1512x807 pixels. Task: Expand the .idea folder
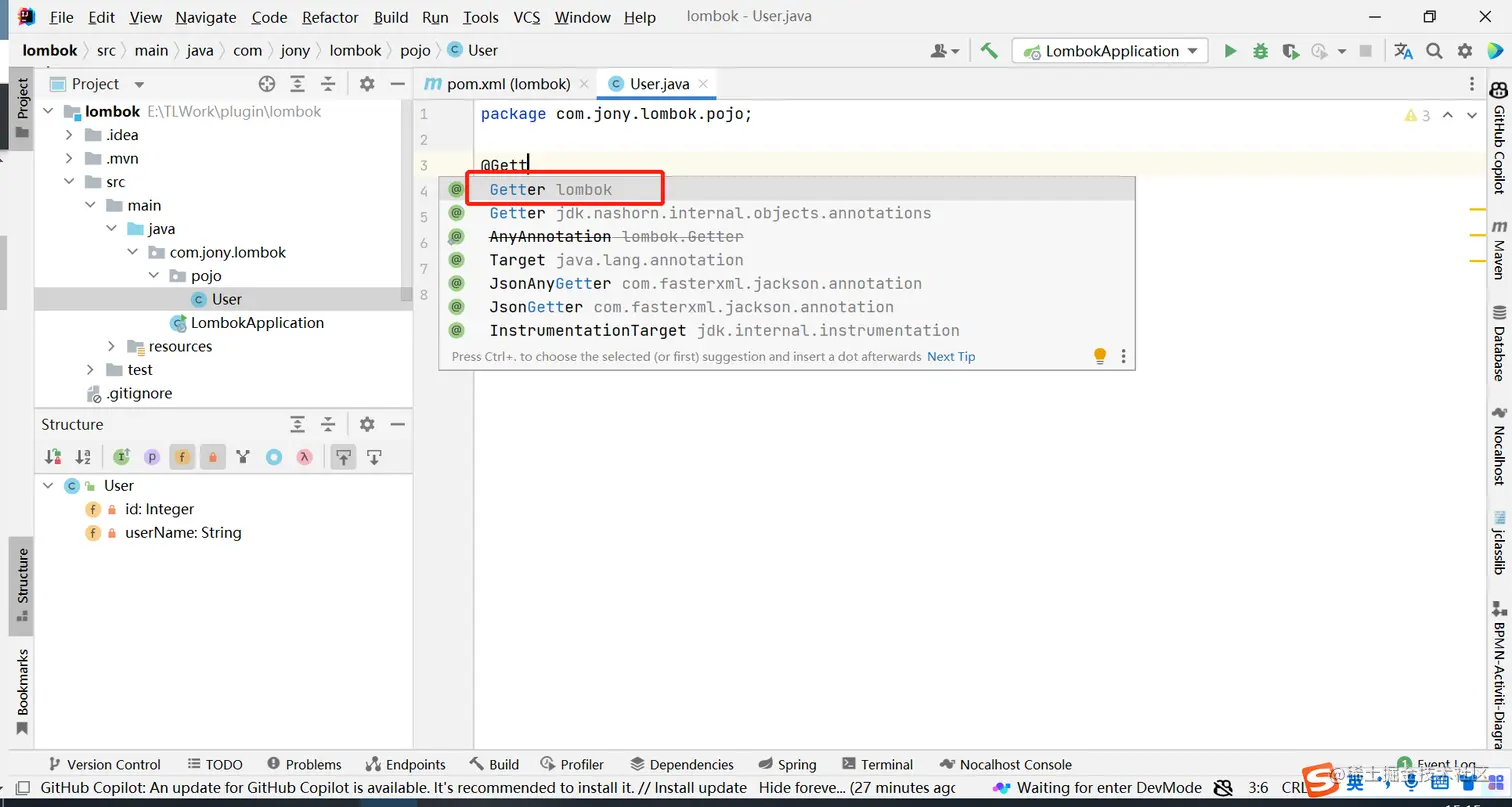68,135
